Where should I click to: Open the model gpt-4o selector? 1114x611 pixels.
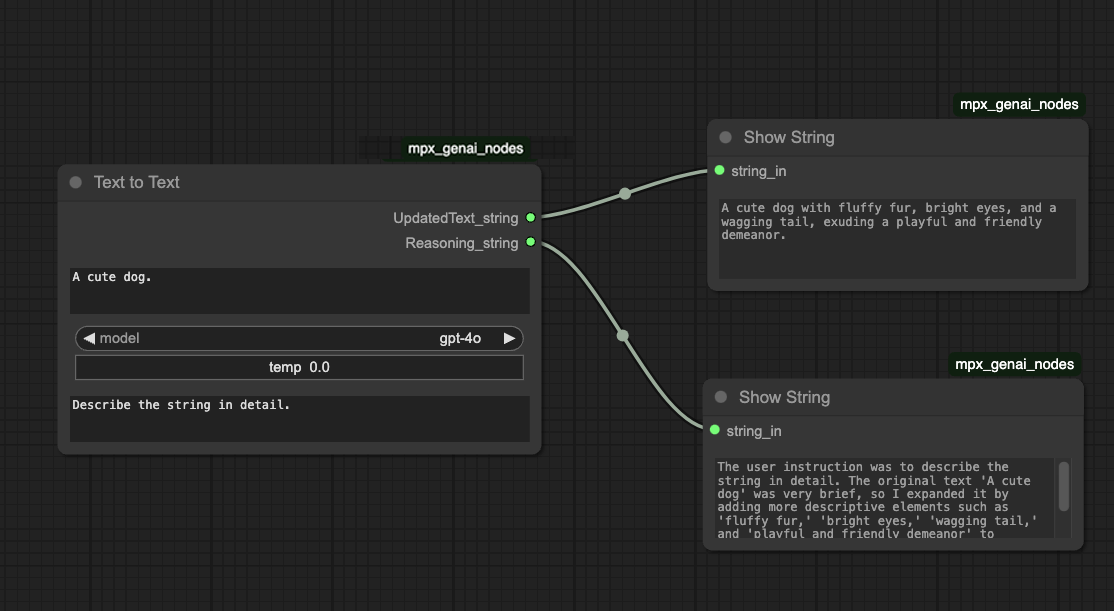pos(299,338)
